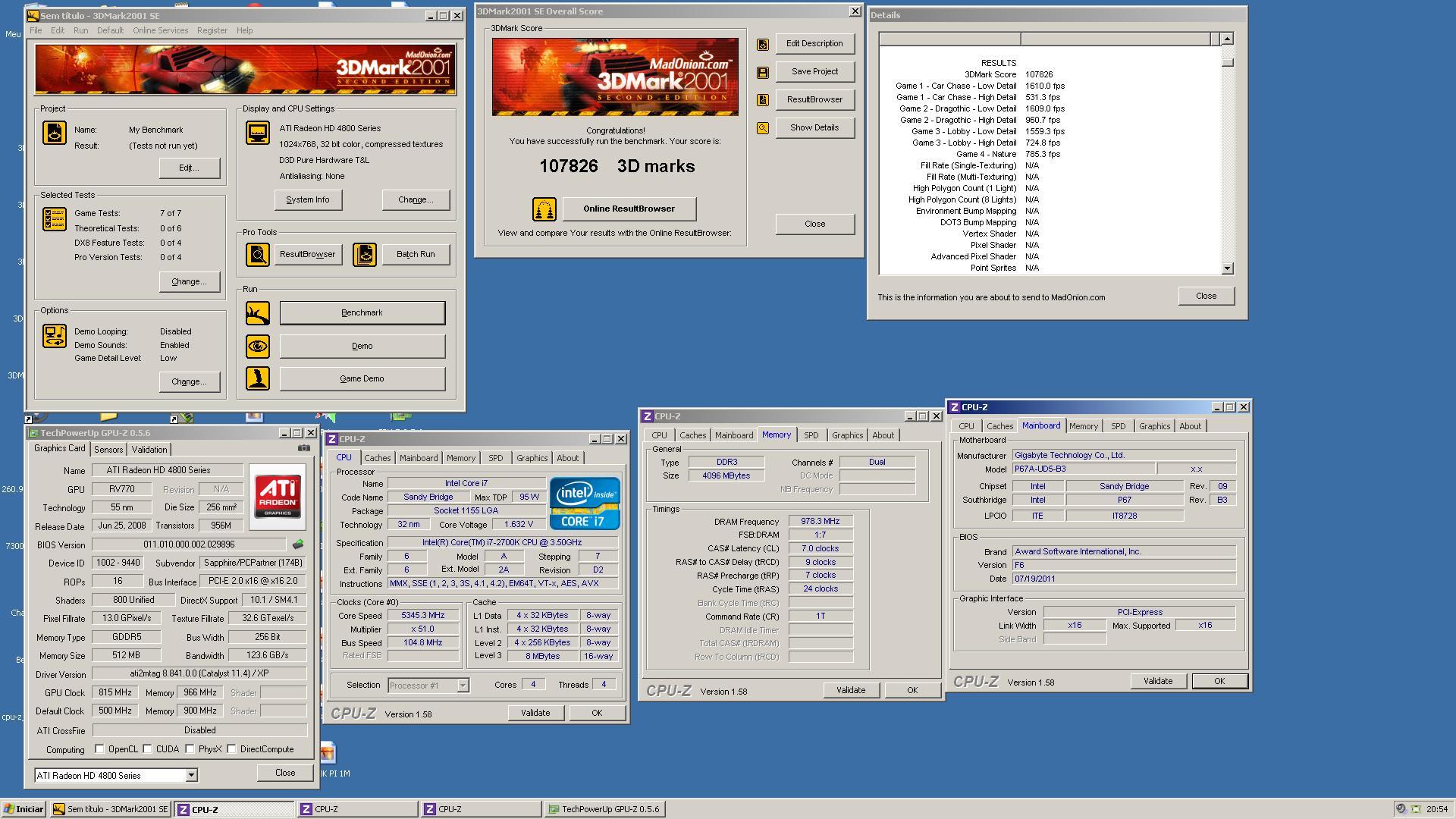Click the Online ResultBrowser icon
The height and width of the screenshot is (819, 1456).
point(544,209)
